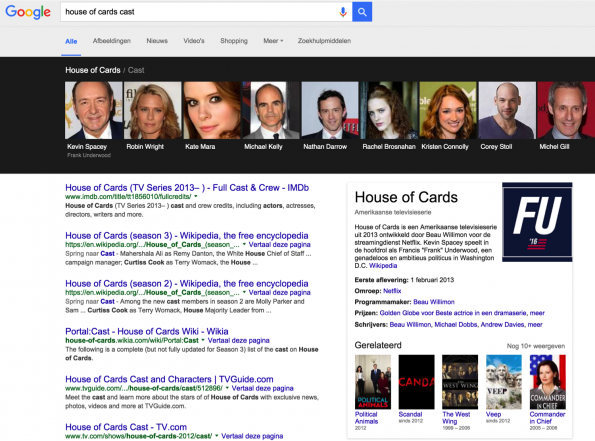This screenshot has width=595, height=441.
Task: Click the blue search magnifier button
Action: coord(362,12)
